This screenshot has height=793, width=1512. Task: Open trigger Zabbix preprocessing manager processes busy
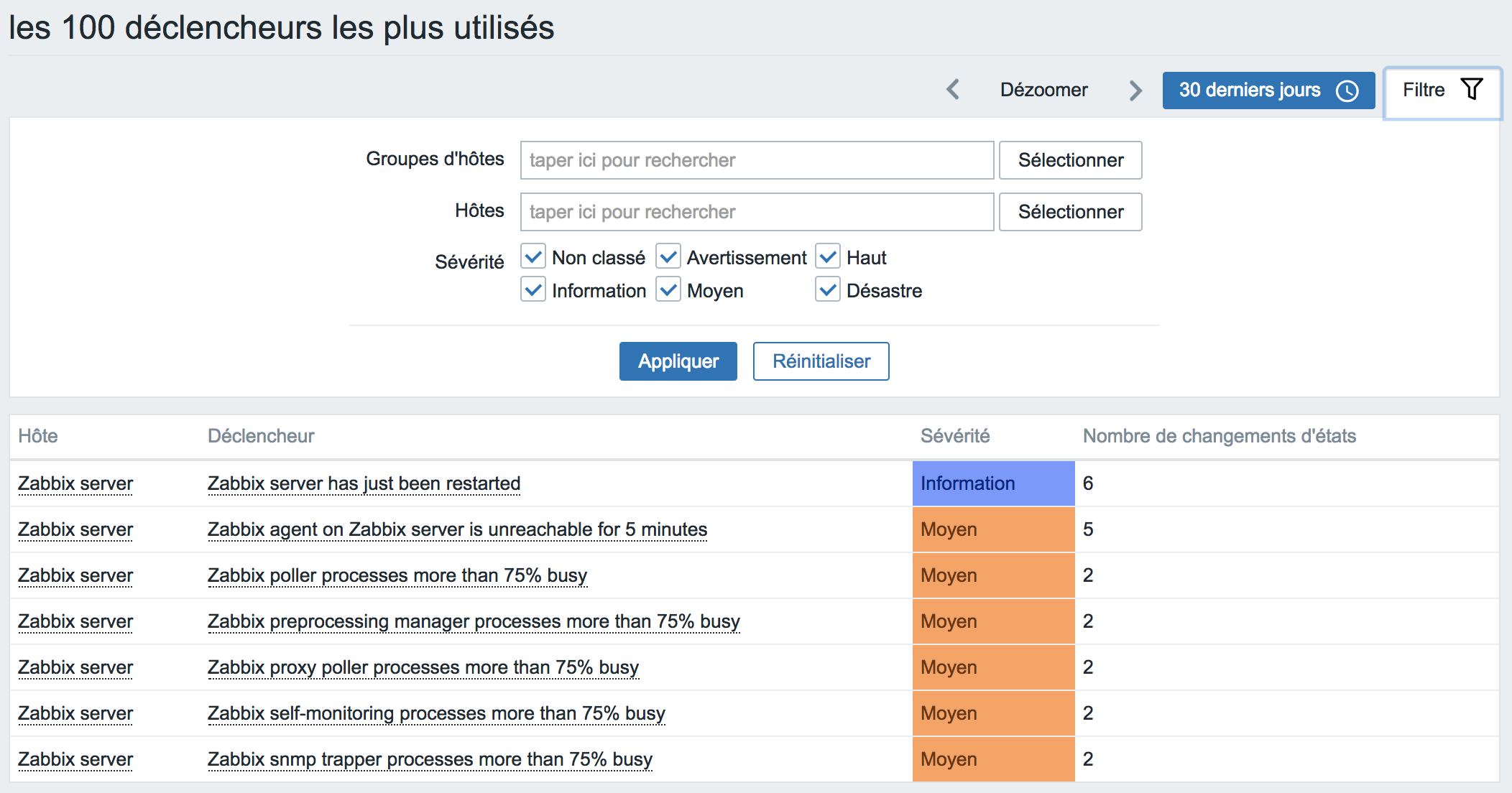(x=474, y=621)
